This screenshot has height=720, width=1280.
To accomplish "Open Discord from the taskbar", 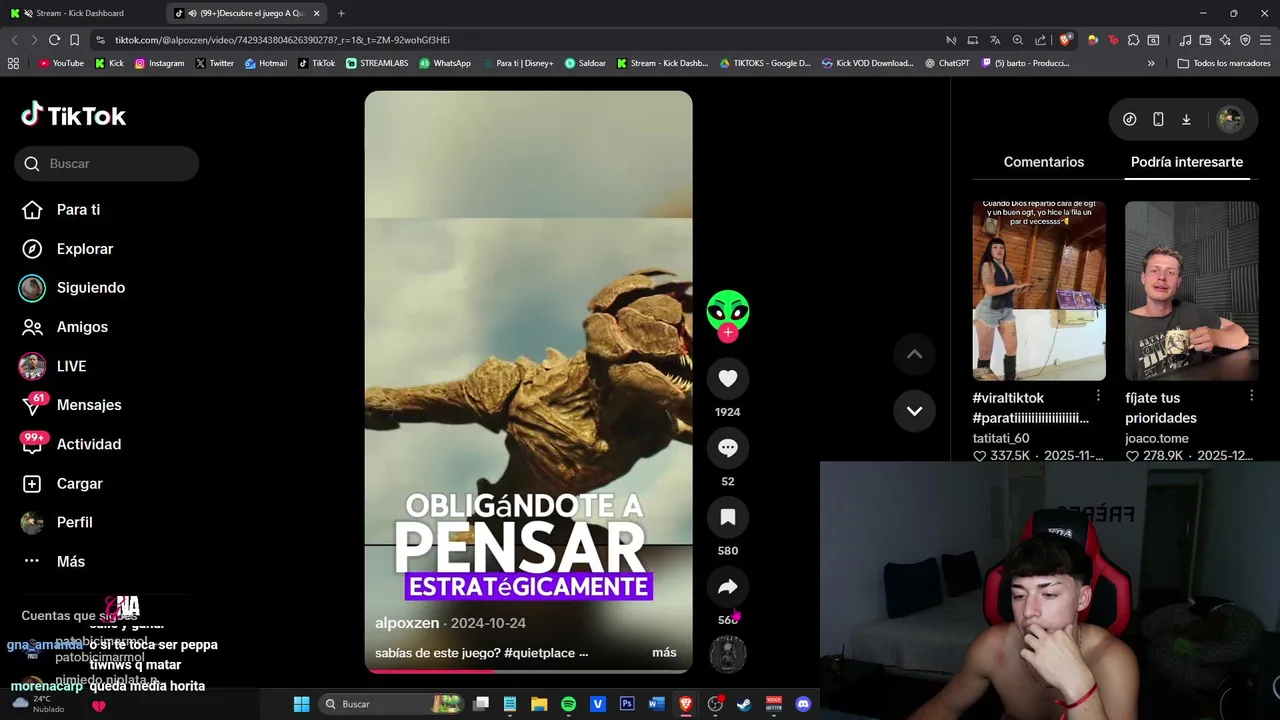I will (803, 704).
